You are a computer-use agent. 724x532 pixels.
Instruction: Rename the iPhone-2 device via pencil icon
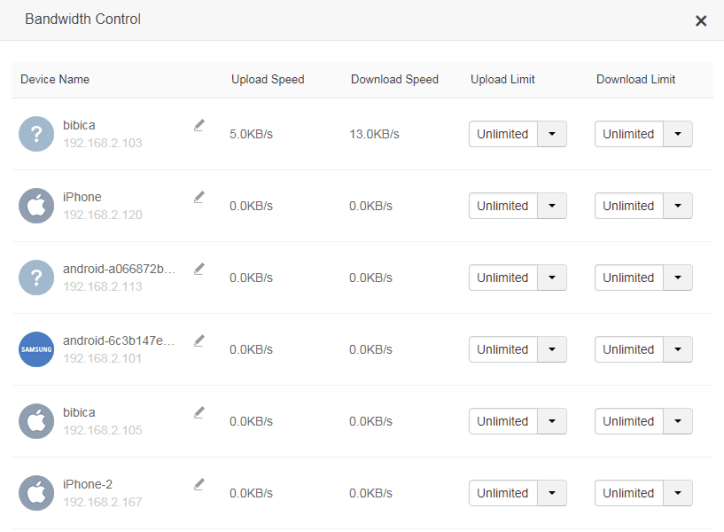pos(199,485)
